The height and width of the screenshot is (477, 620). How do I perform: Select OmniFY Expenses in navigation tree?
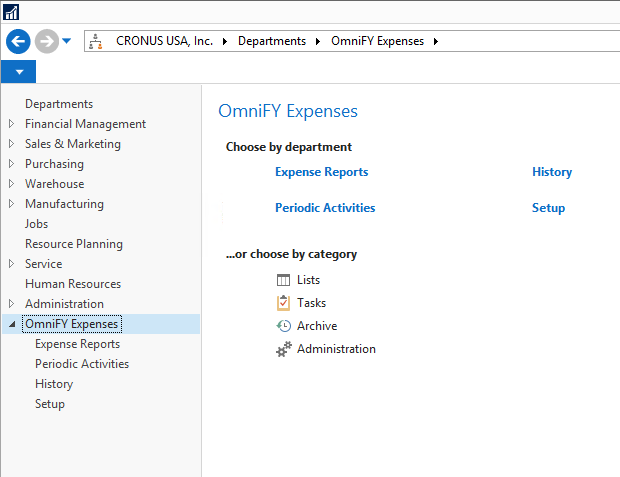coord(72,324)
